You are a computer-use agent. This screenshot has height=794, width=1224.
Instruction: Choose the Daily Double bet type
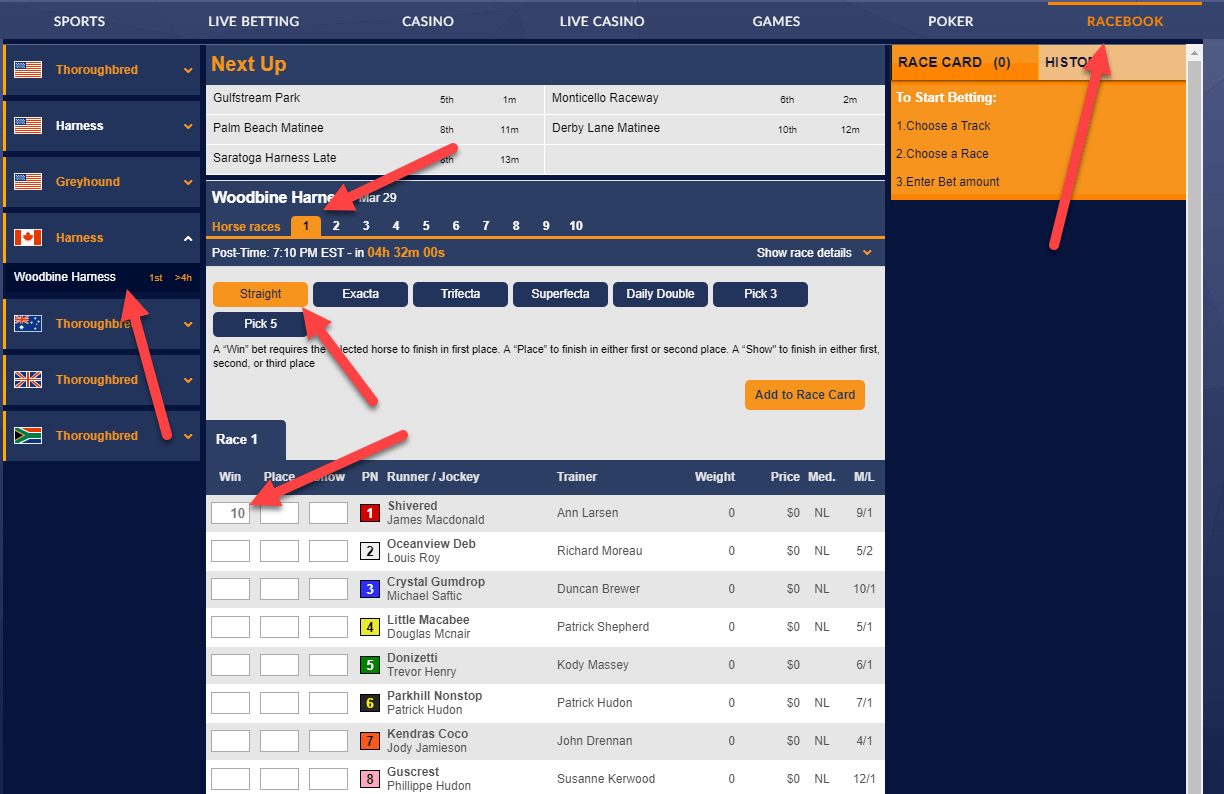(660, 294)
